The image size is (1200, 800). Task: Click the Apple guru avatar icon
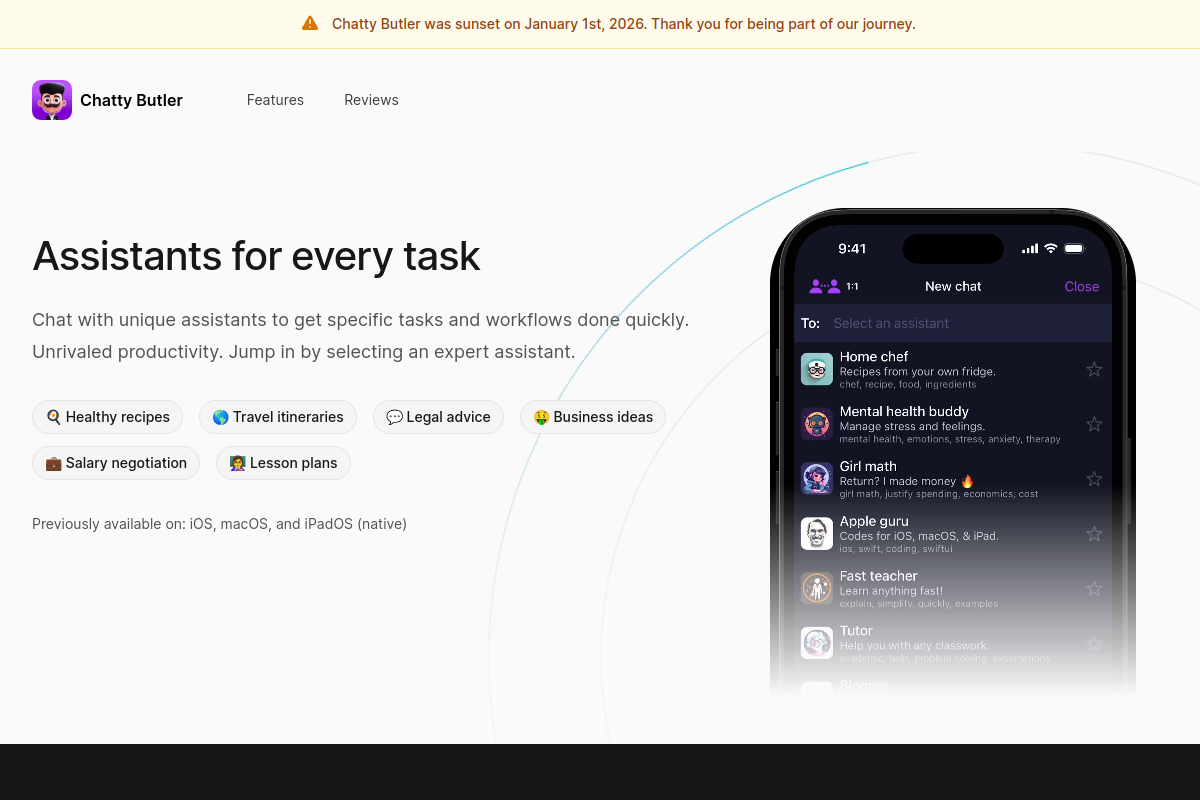click(817, 533)
